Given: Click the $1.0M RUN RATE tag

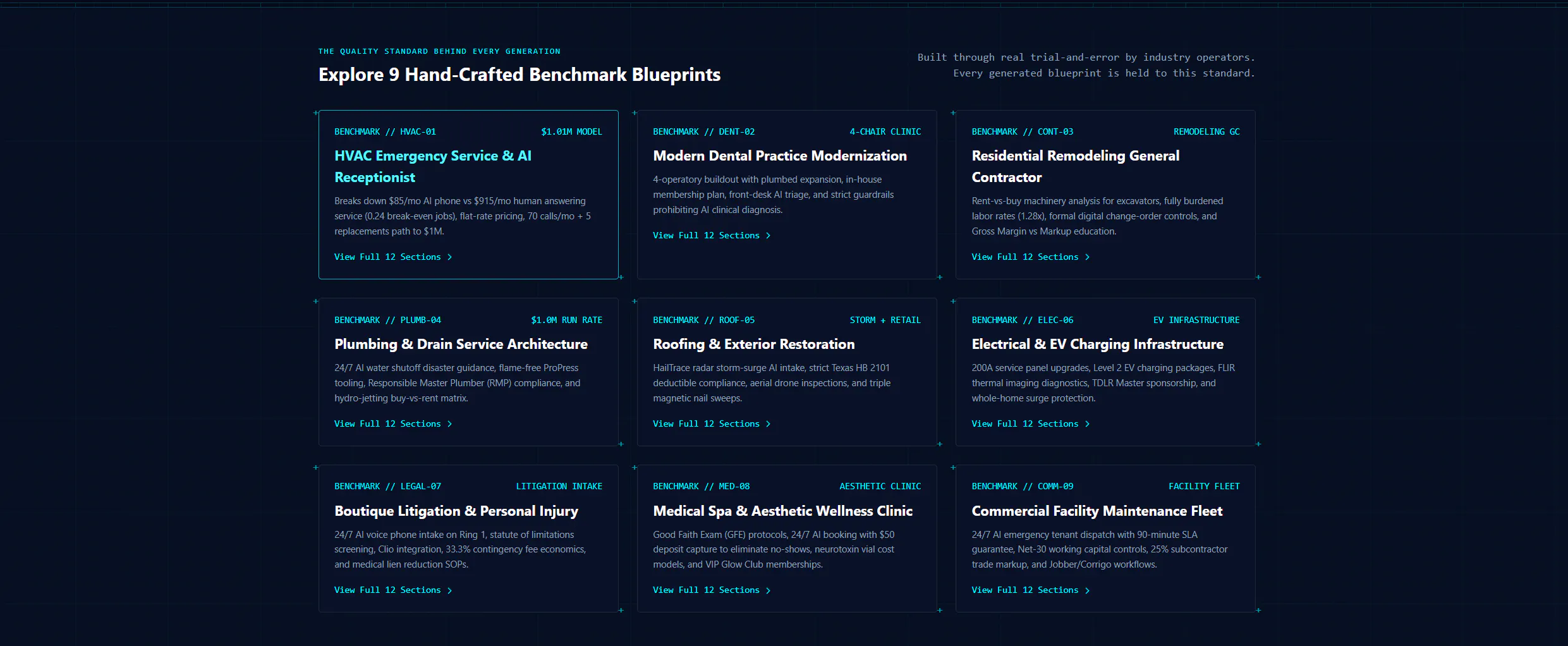Looking at the screenshot, I should [x=567, y=320].
